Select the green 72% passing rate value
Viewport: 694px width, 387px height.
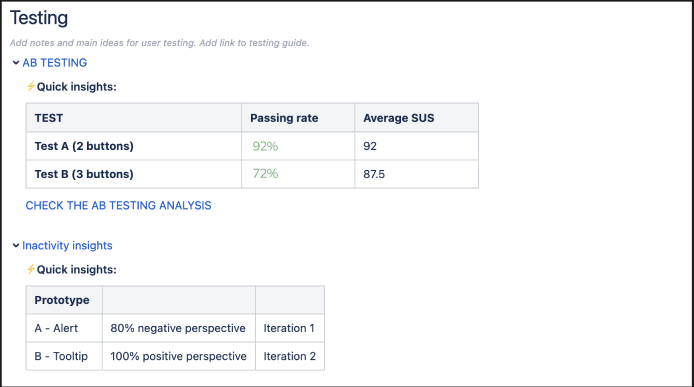[265, 174]
